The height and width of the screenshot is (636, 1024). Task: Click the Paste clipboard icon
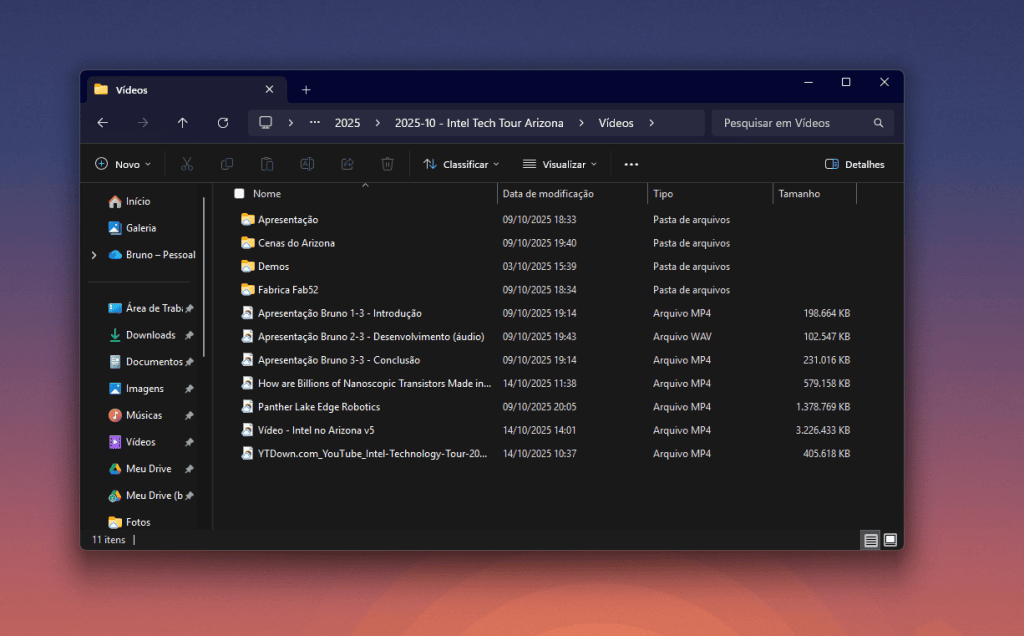tap(267, 164)
